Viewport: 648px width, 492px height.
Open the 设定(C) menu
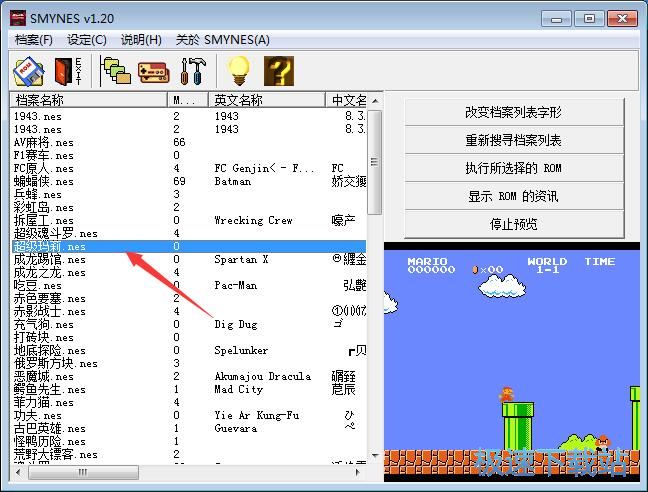[87, 40]
